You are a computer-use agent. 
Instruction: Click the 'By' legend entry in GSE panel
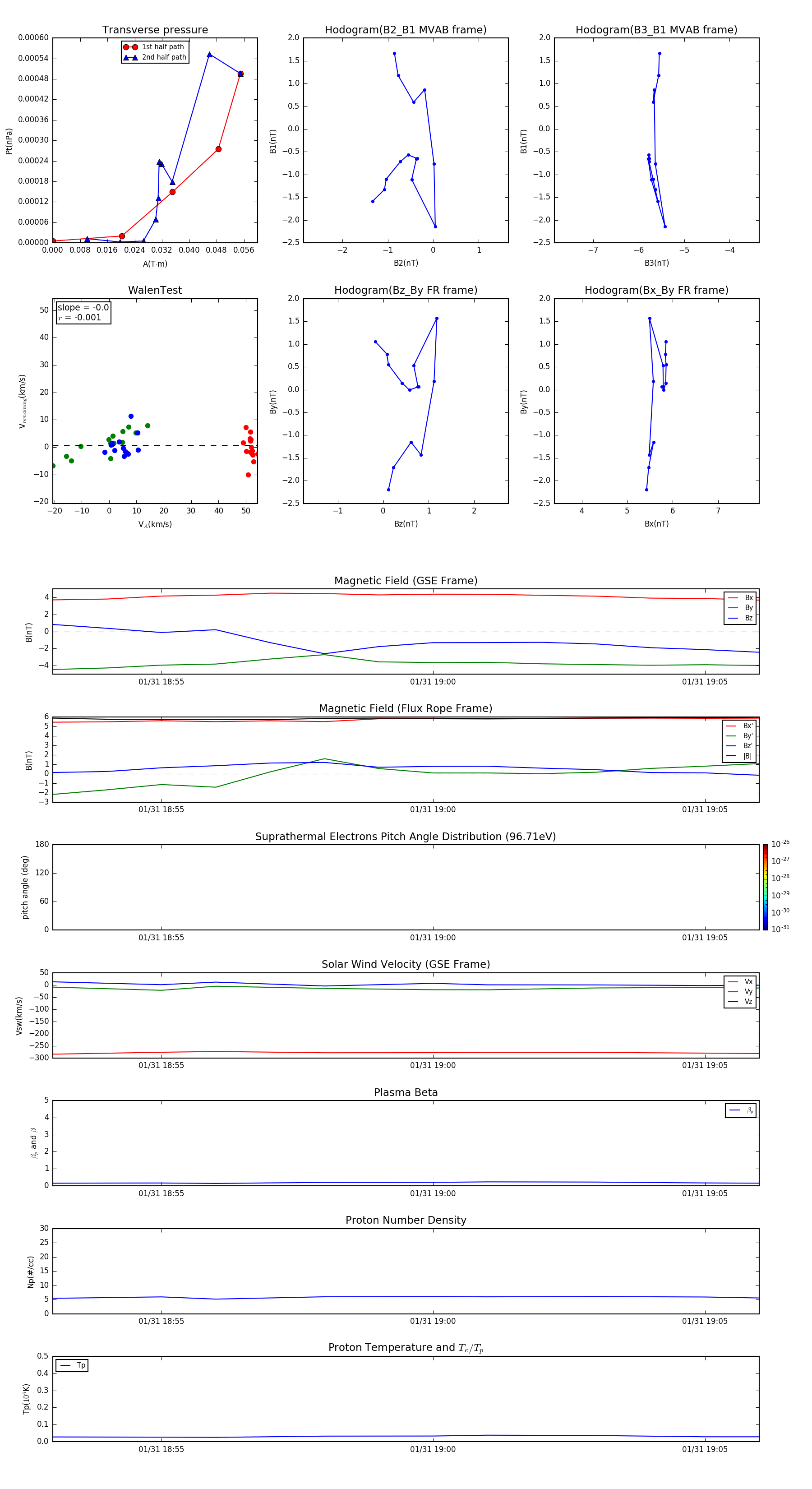(740, 607)
